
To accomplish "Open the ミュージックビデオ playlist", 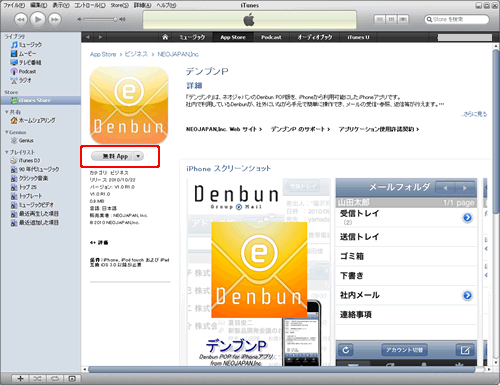I will pos(32,205).
